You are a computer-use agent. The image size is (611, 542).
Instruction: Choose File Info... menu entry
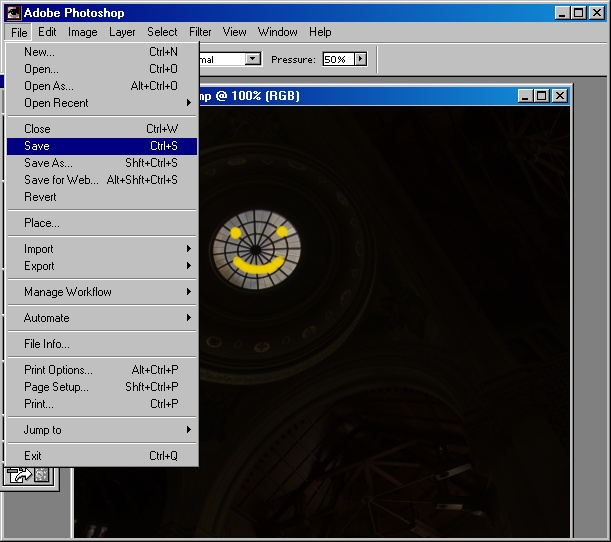pyautogui.click(x=102, y=344)
